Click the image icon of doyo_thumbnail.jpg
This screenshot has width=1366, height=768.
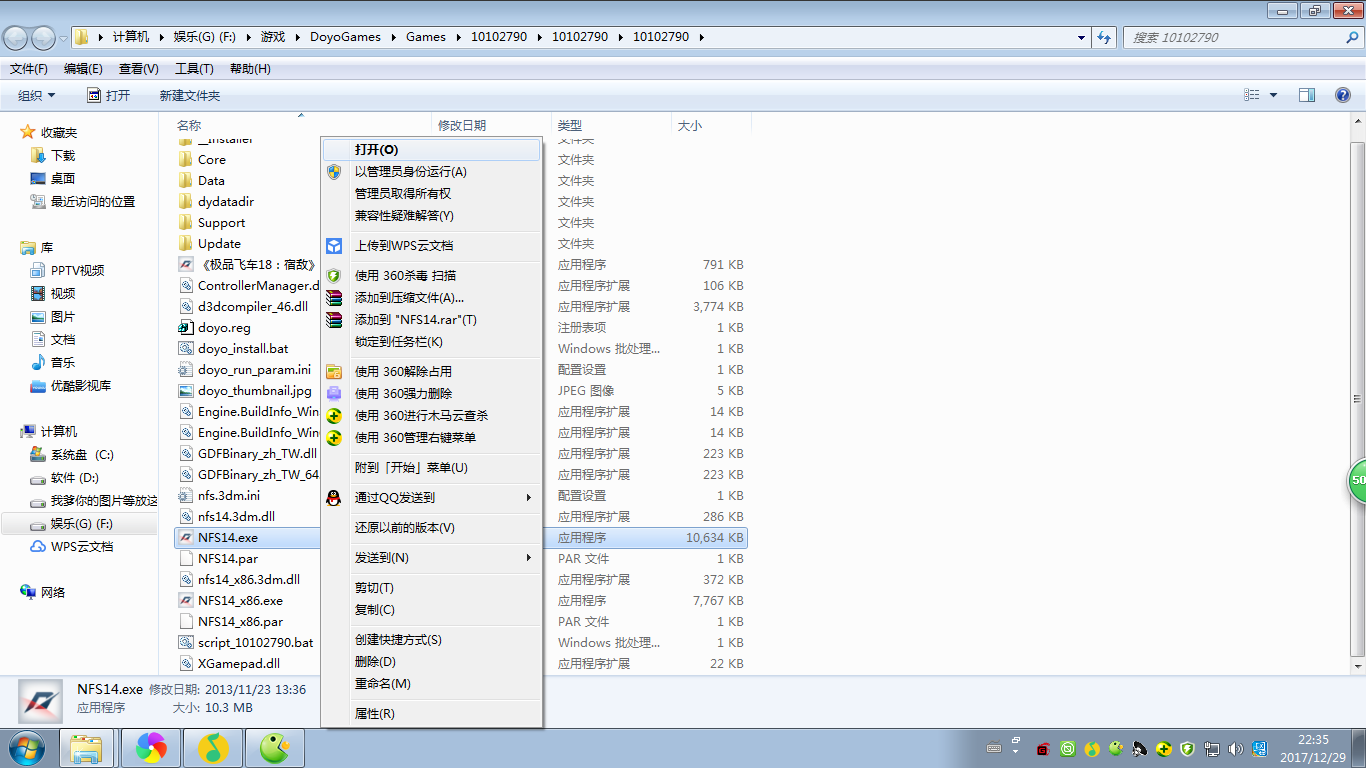point(185,390)
